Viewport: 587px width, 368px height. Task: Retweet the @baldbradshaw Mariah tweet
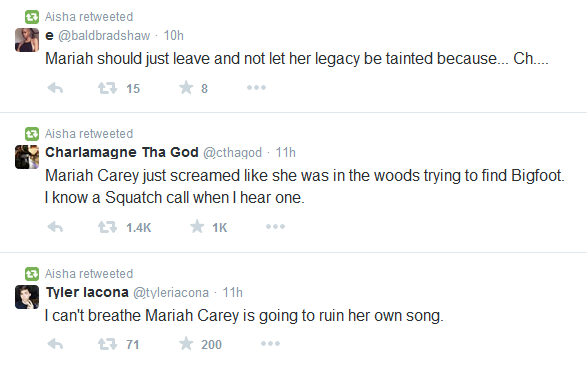point(107,88)
